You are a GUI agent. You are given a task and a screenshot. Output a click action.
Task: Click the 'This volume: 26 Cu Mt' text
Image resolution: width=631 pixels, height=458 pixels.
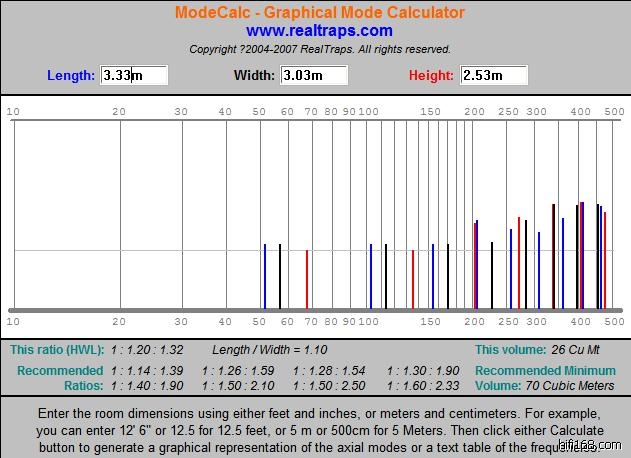point(548,350)
